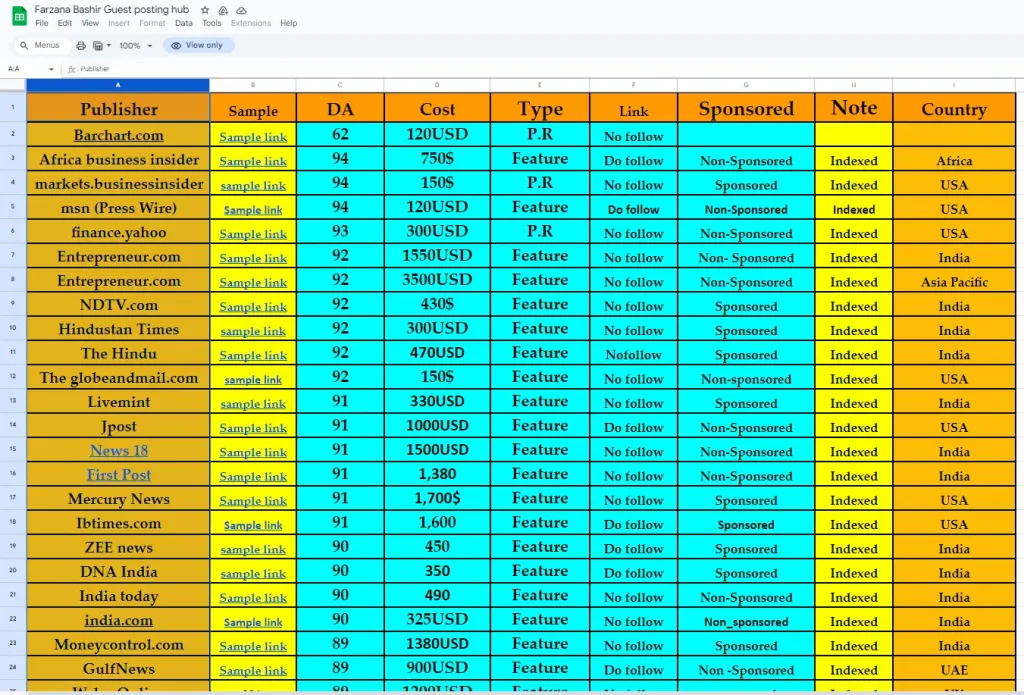This screenshot has width=1024, height=695.
Task: Click the 750$ cost cell
Action: 437,159
